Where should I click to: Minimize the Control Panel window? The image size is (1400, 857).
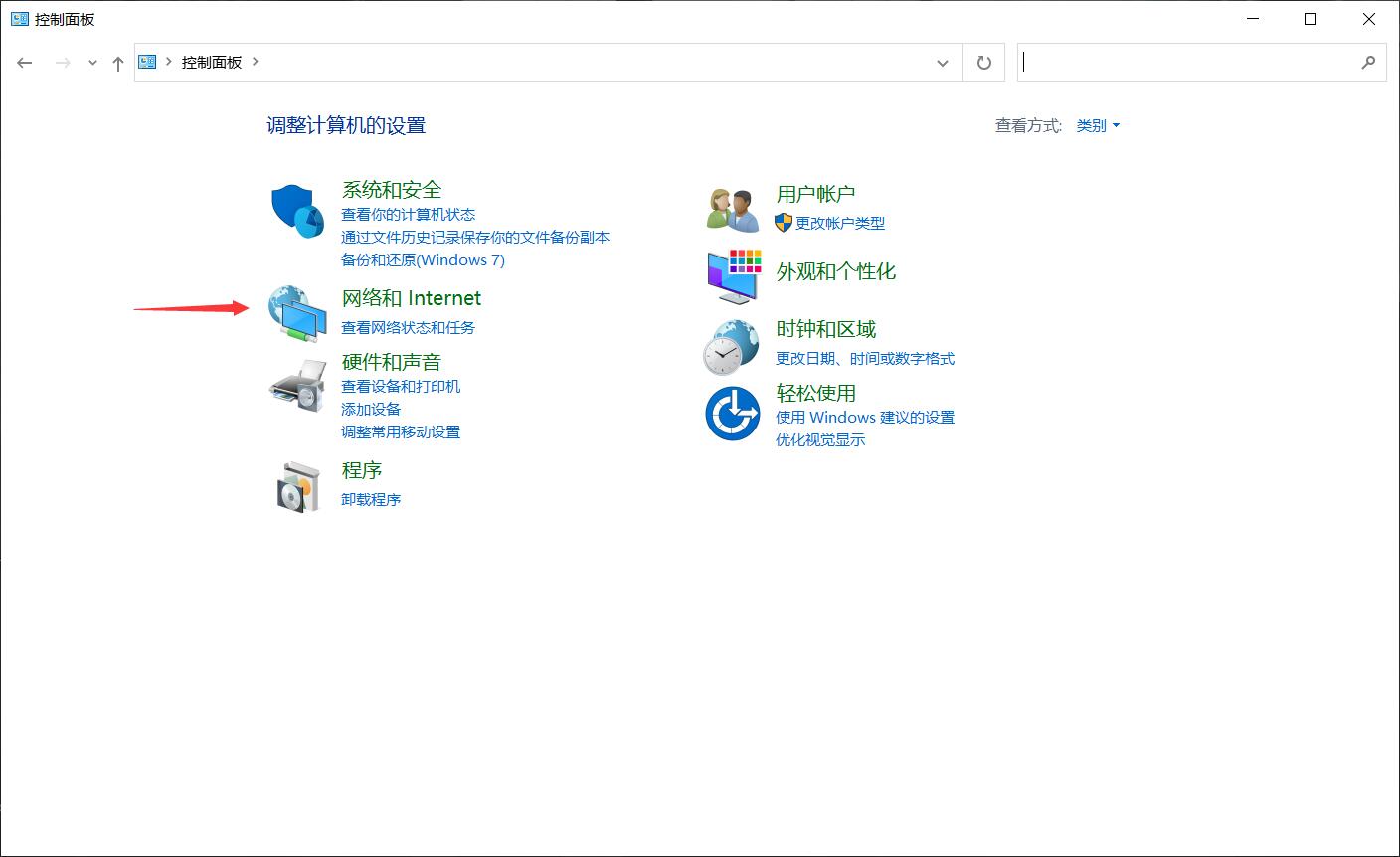click(x=1252, y=19)
